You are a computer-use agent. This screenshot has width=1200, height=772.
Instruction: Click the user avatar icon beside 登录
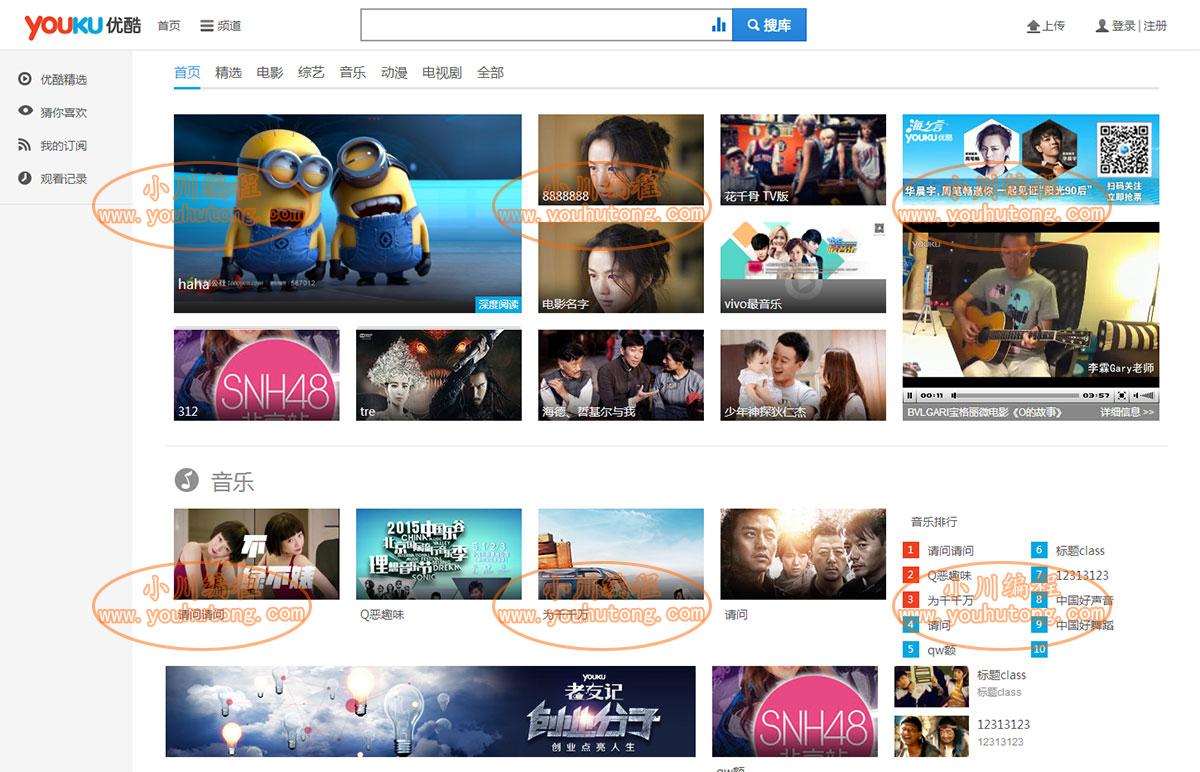pyautogui.click(x=1102, y=26)
